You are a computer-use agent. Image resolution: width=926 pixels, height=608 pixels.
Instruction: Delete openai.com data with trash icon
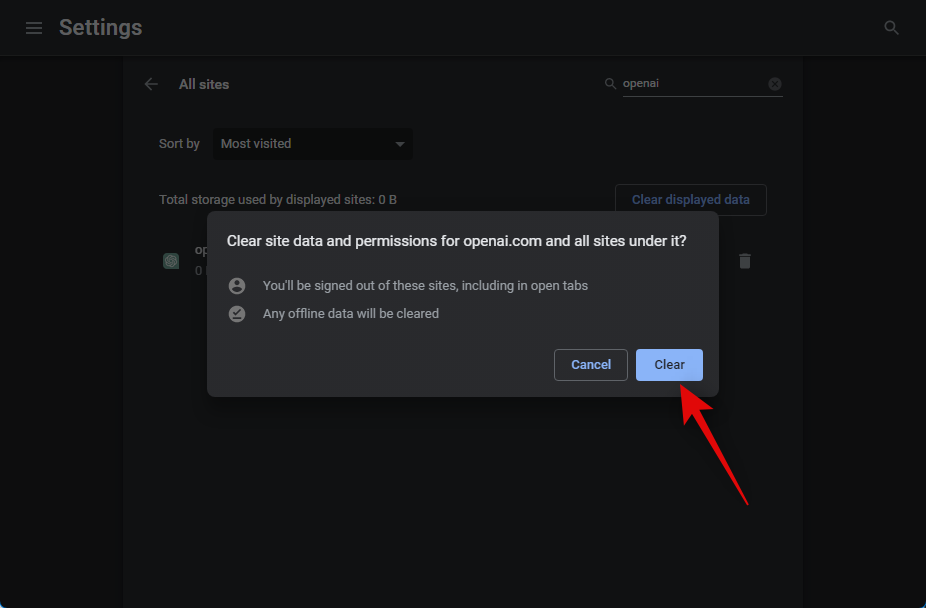(x=745, y=261)
